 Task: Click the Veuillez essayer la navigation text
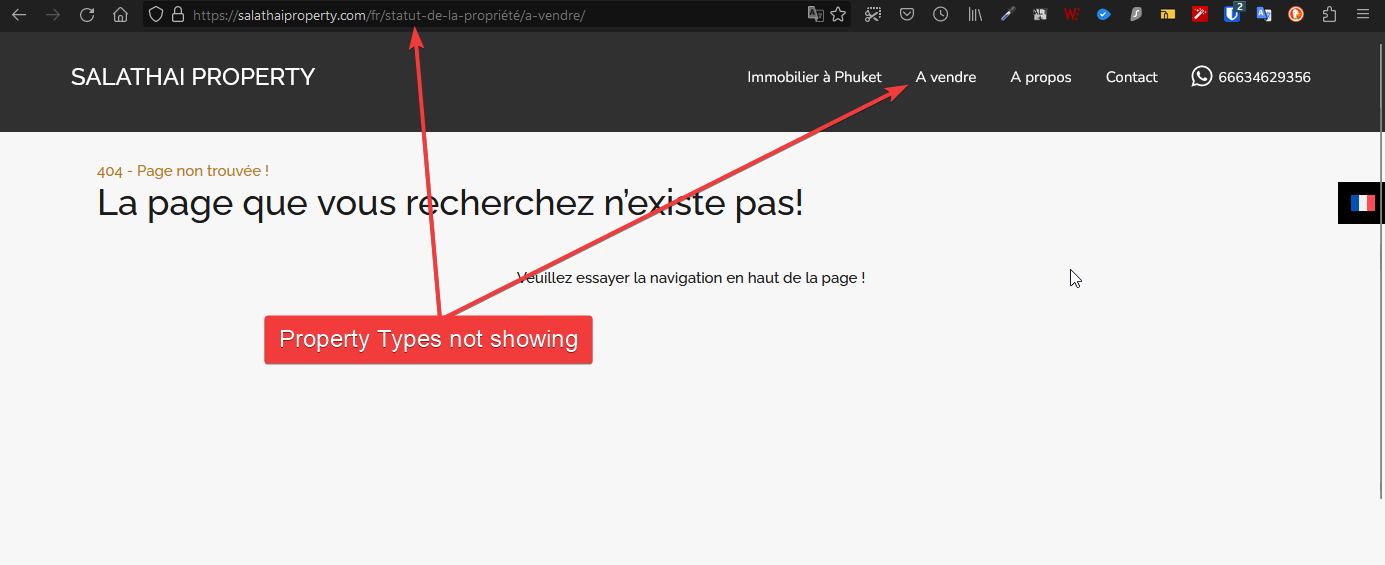(691, 277)
